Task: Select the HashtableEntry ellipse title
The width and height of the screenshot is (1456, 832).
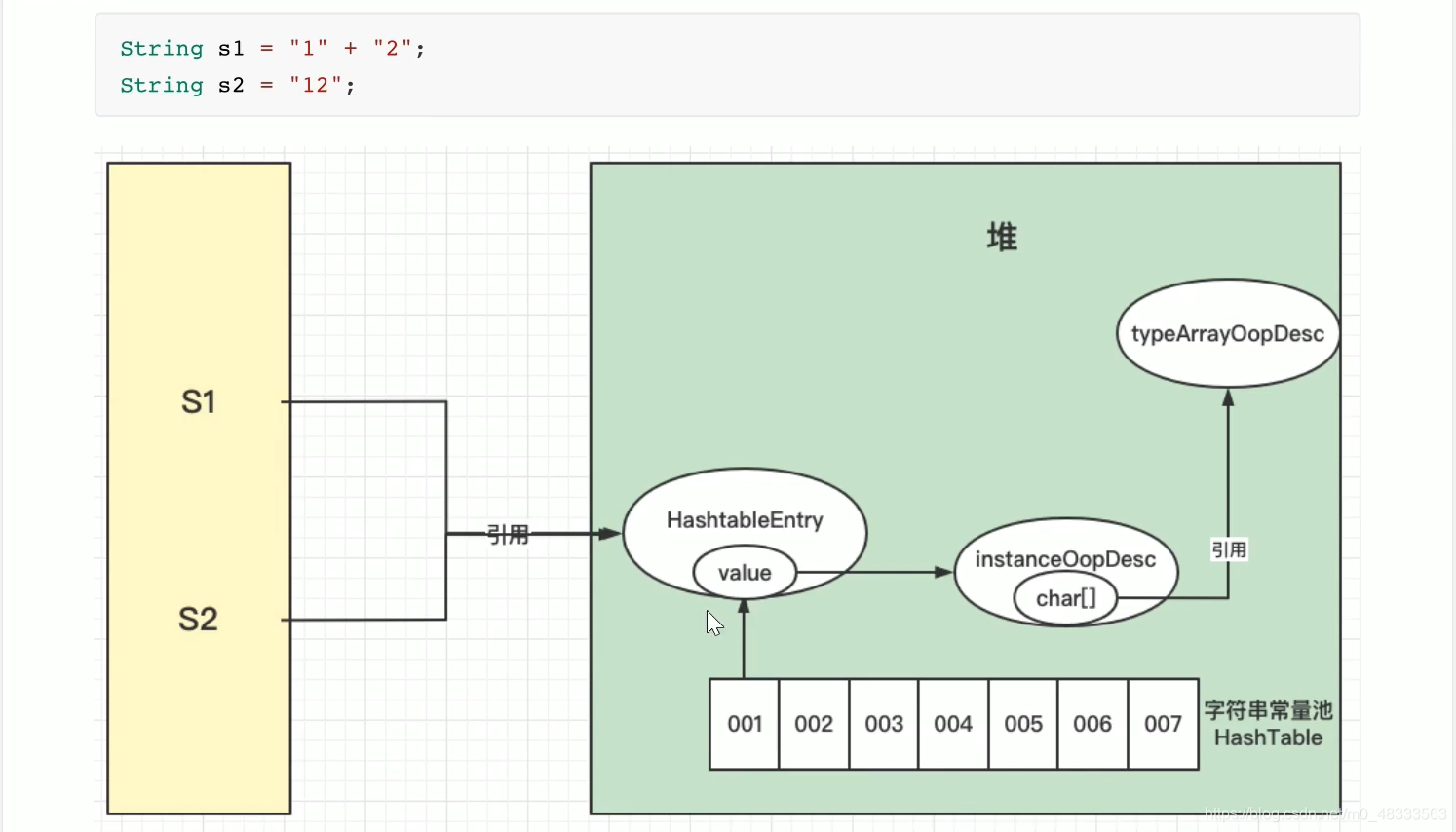Action: coord(745,520)
